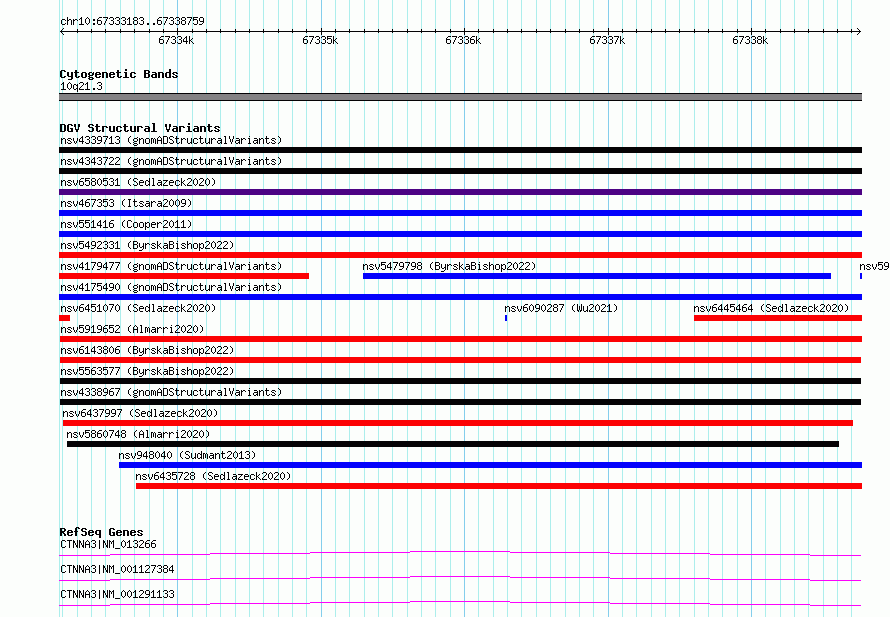This screenshot has width=890, height=617.
Task: Select the black bar under nsv4343722
Action: click(460, 171)
